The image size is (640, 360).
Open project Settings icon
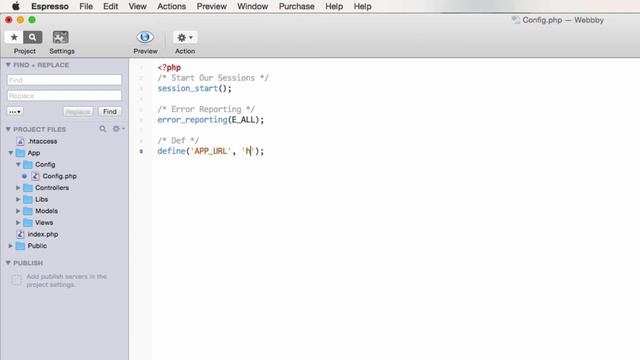click(x=60, y=37)
